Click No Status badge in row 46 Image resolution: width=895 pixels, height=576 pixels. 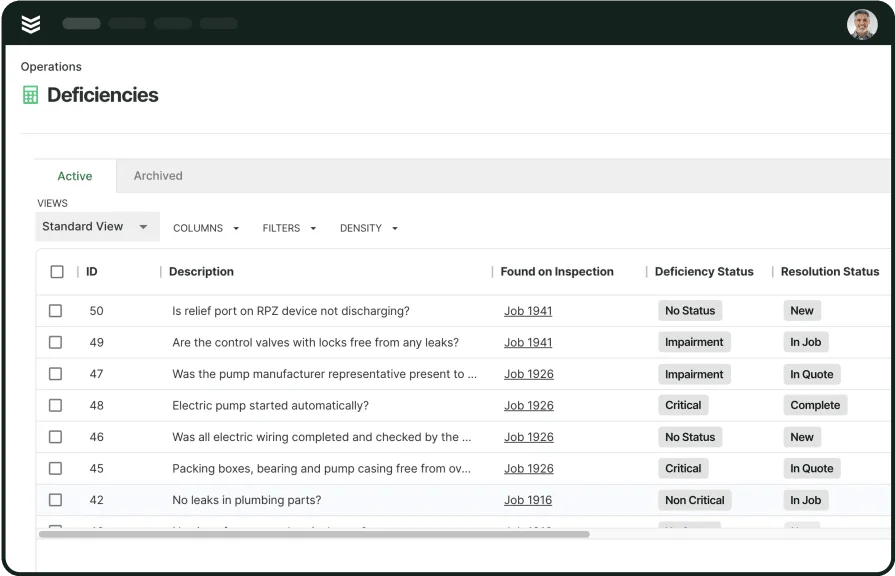690,437
